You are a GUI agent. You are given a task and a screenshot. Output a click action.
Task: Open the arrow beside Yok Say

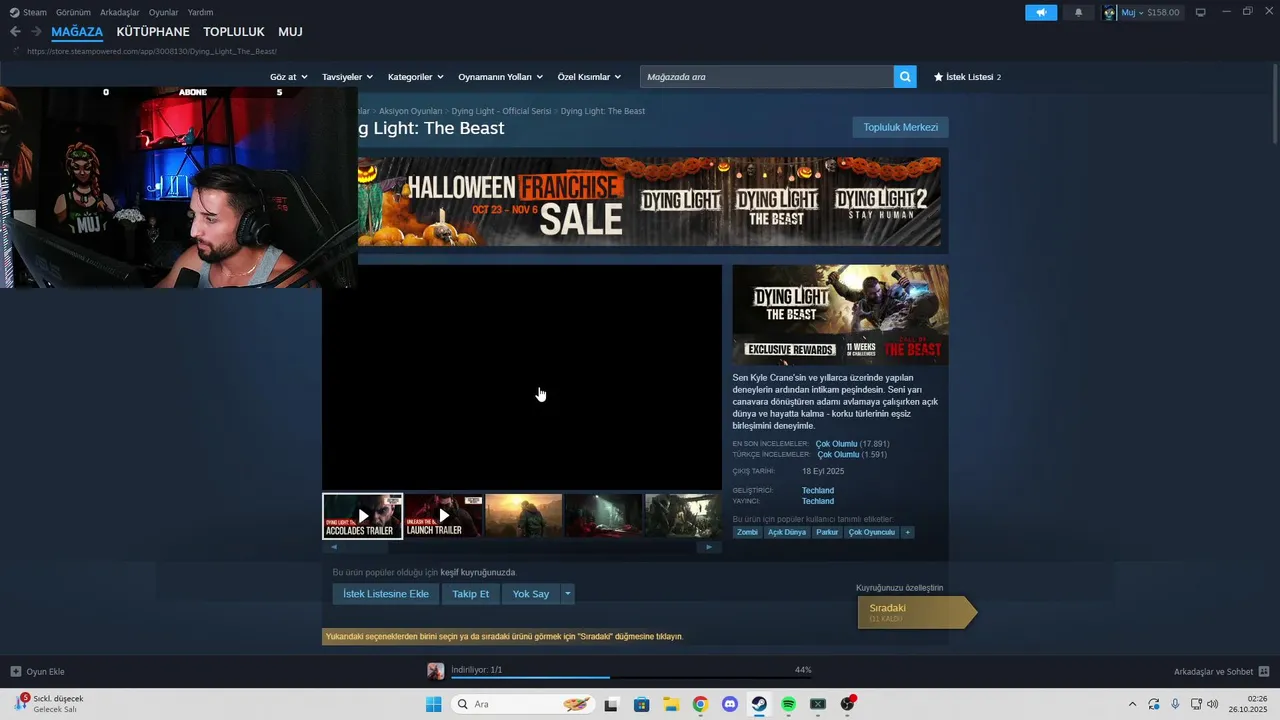(x=568, y=594)
